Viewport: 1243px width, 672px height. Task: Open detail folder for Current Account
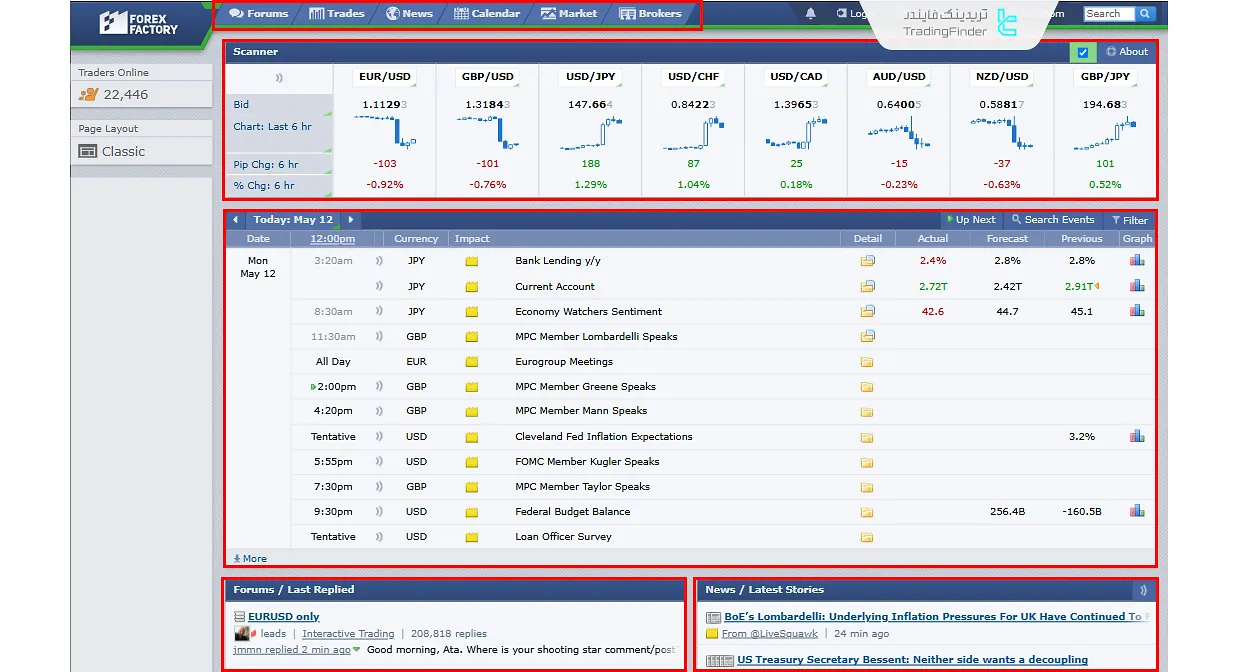[x=867, y=286]
